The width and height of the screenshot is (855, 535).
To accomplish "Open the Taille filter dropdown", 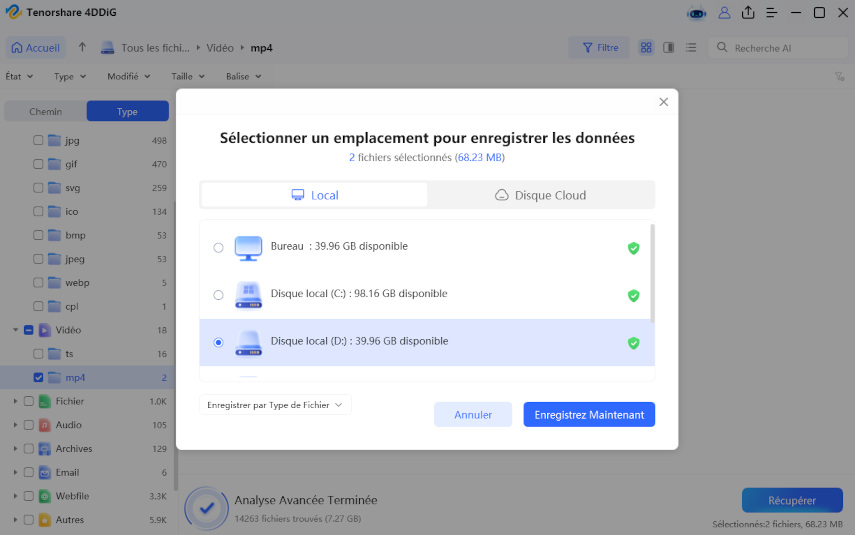I will pyautogui.click(x=188, y=76).
